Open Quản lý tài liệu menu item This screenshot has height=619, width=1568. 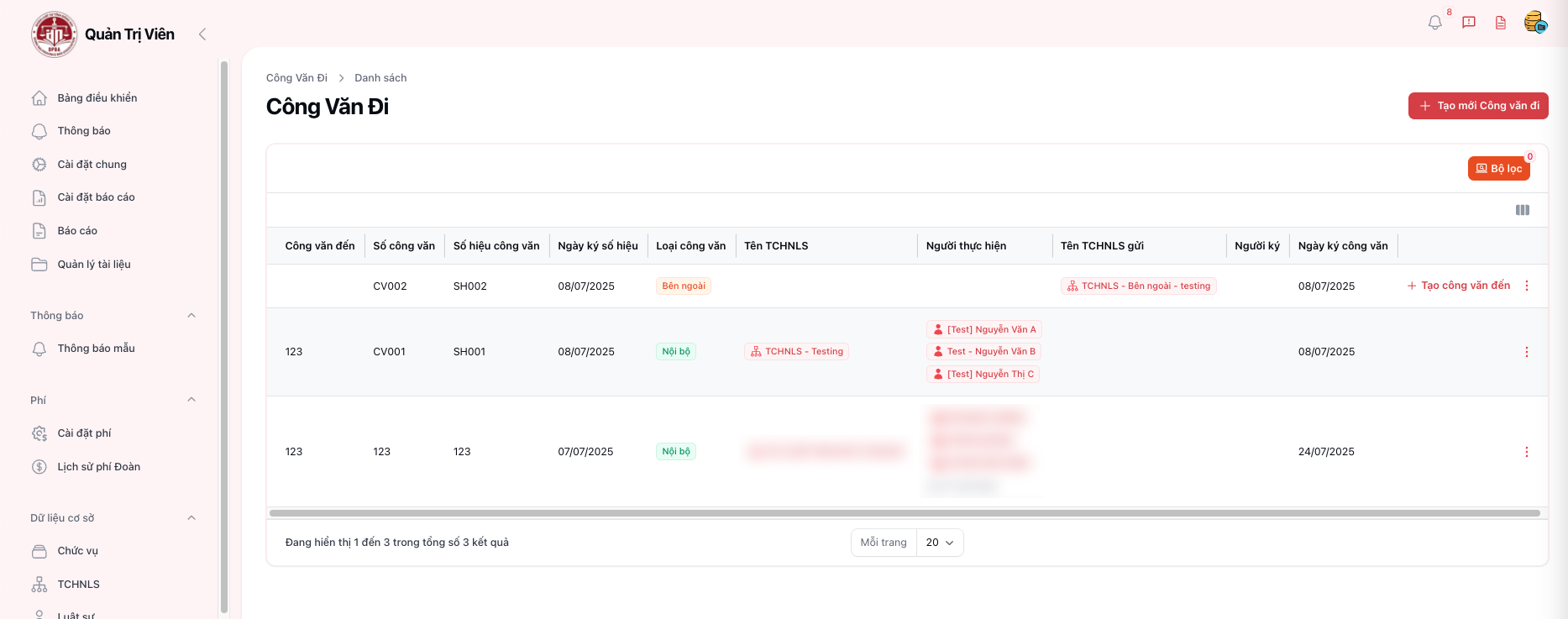(x=93, y=265)
